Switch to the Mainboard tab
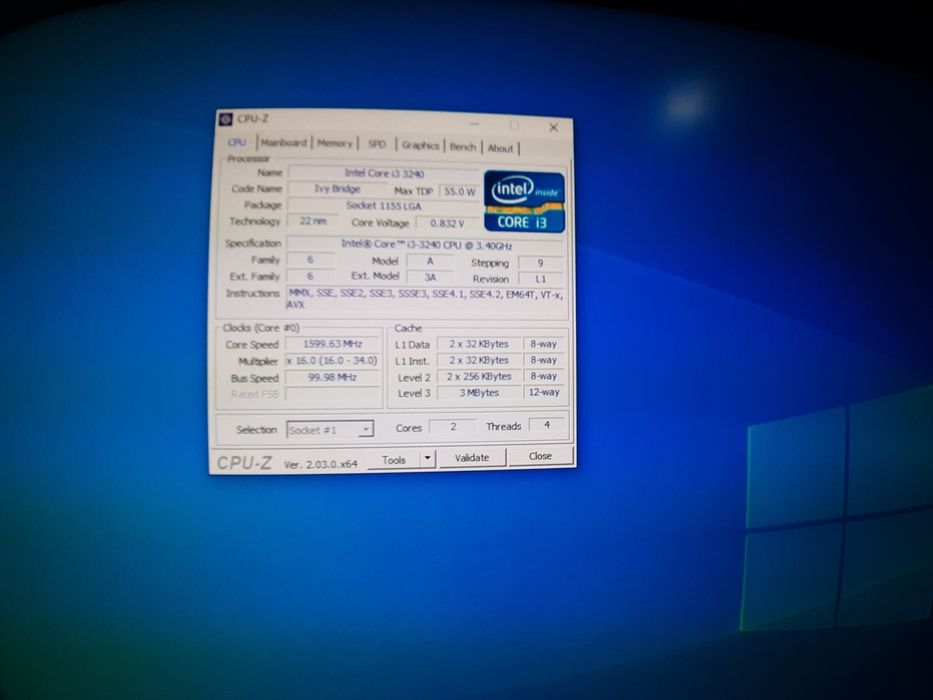The height and width of the screenshot is (700, 933). [x=284, y=143]
